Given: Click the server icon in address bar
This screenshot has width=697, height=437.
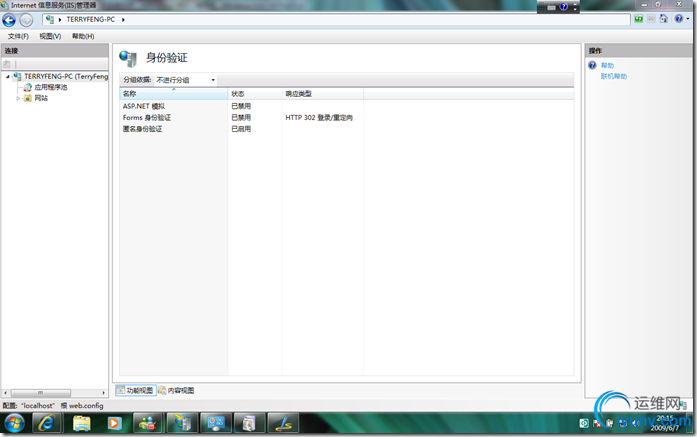Looking at the screenshot, I should coord(50,20).
